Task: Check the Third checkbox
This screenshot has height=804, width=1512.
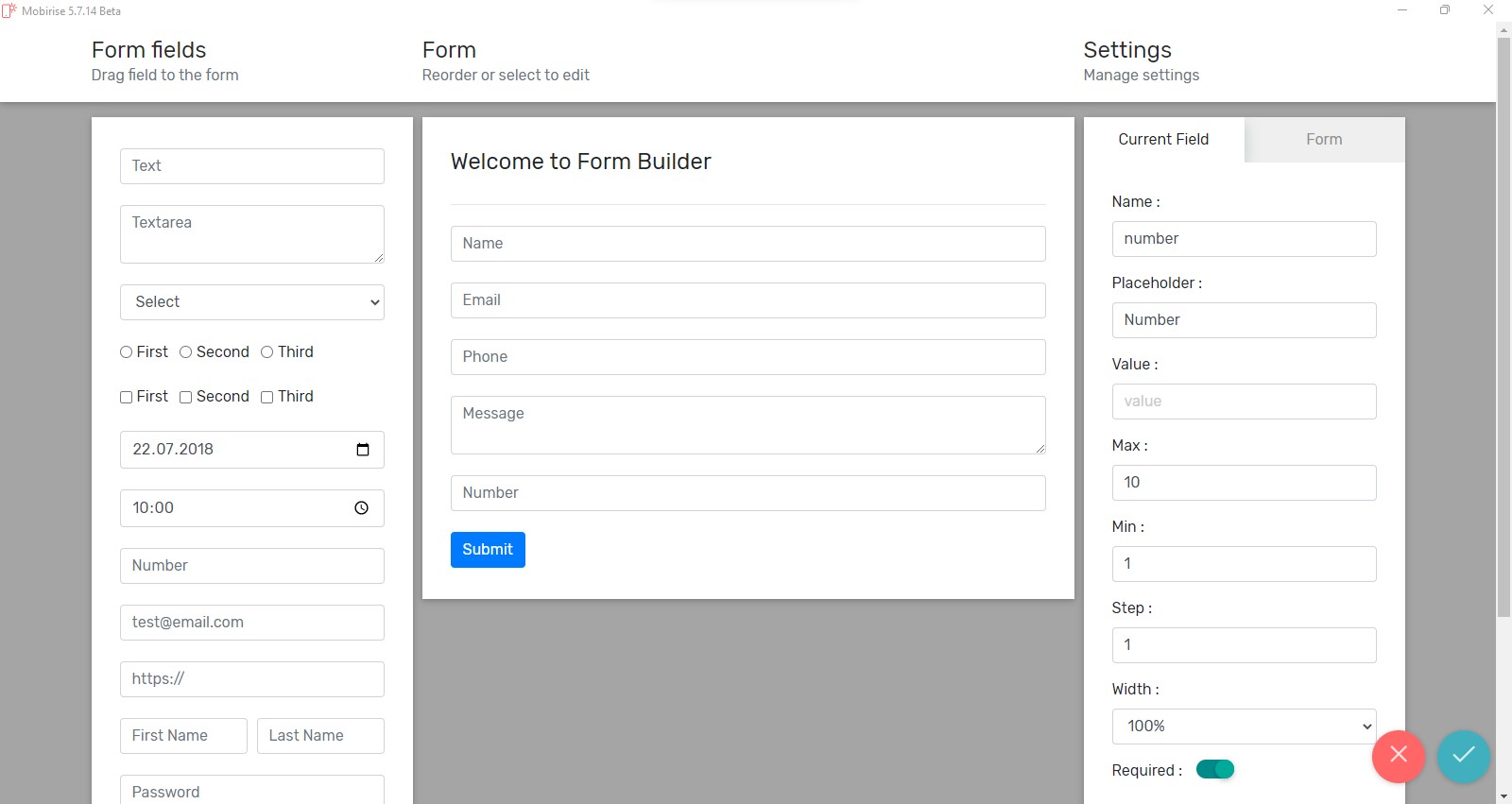Action: point(267,398)
